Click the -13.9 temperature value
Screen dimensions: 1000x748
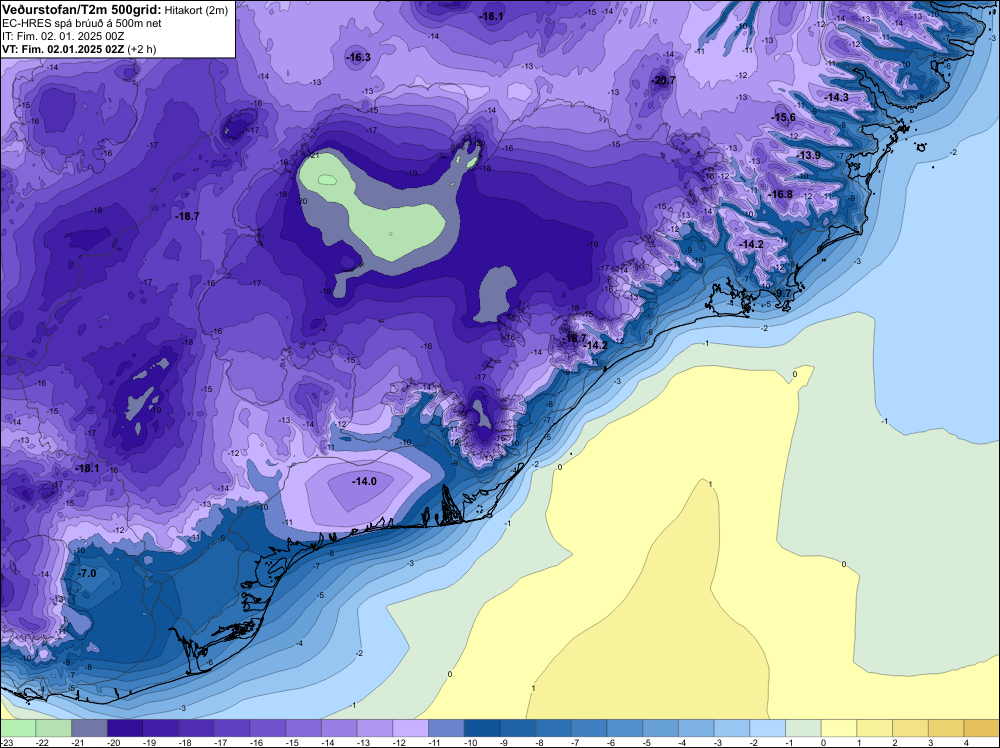click(x=809, y=156)
